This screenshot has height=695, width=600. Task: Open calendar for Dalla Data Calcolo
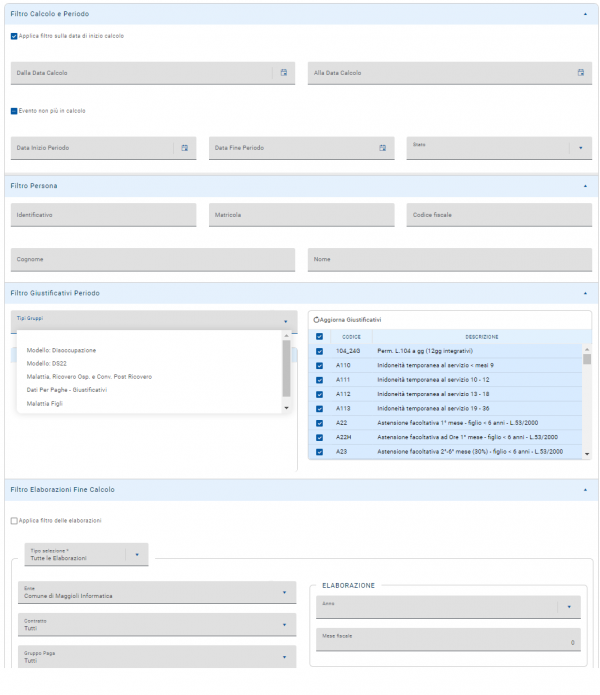(x=284, y=73)
